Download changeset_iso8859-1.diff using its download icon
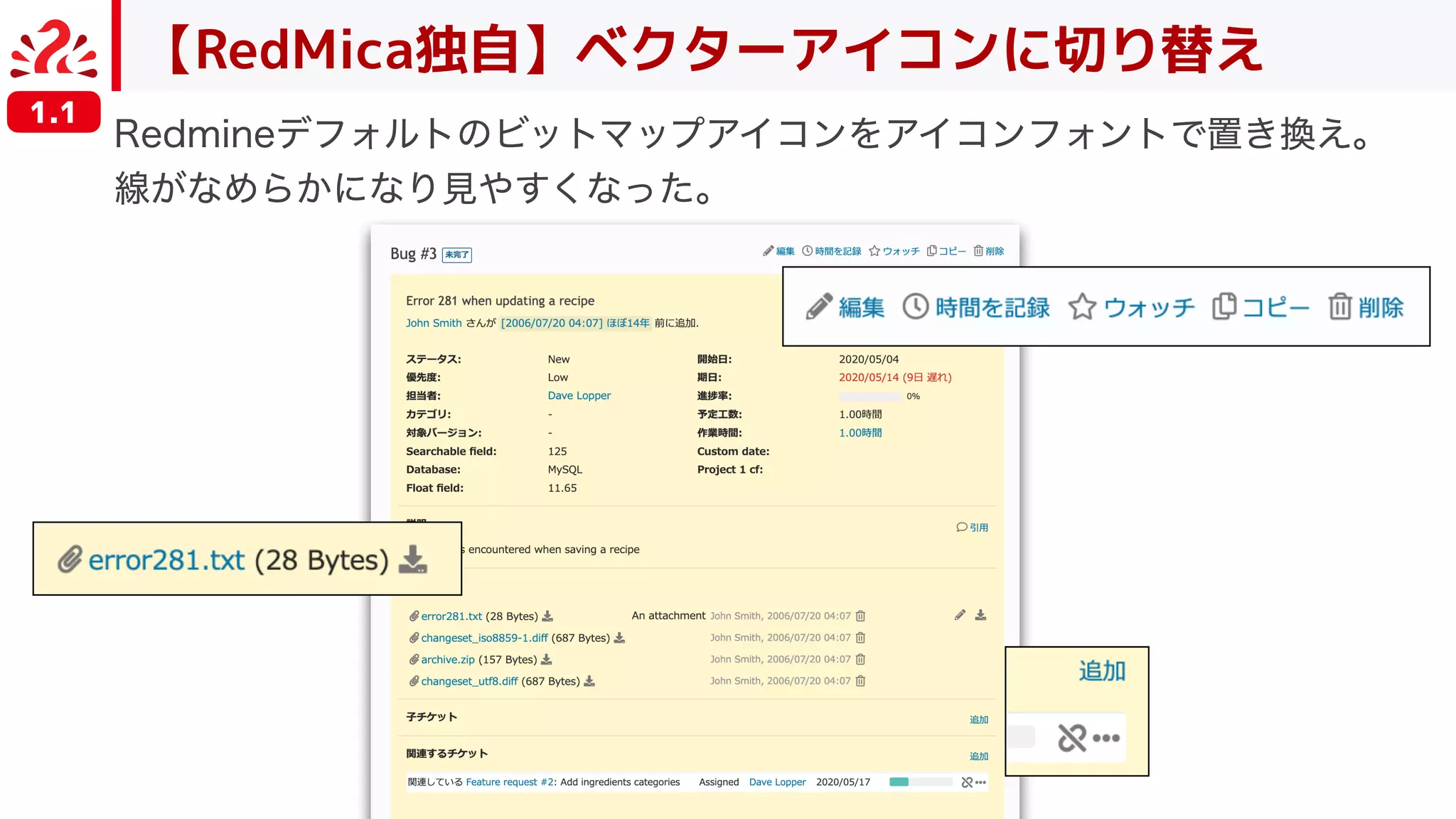The width and height of the screenshot is (1456, 819). point(619,638)
